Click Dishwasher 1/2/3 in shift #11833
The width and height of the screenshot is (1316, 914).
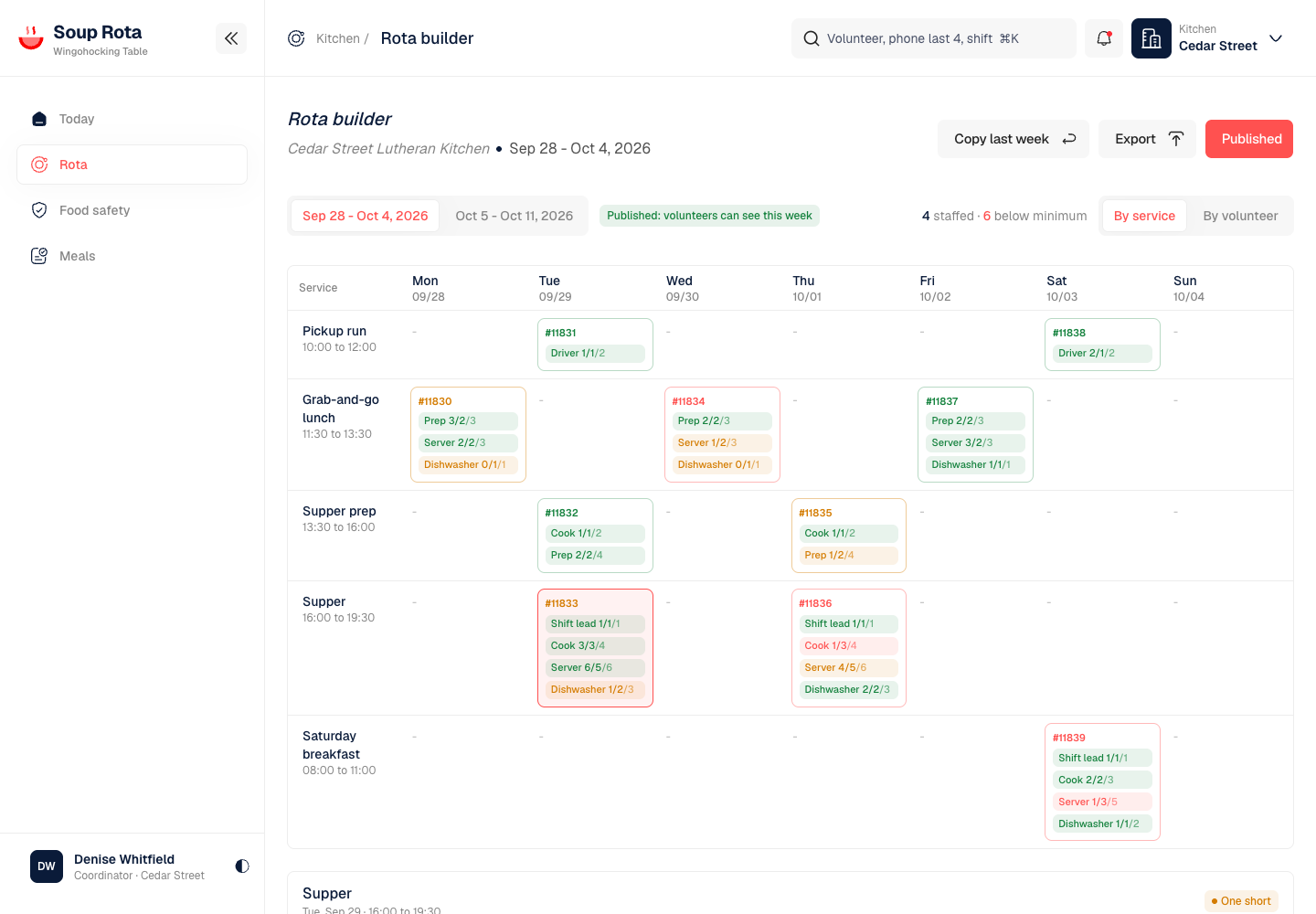coord(595,689)
